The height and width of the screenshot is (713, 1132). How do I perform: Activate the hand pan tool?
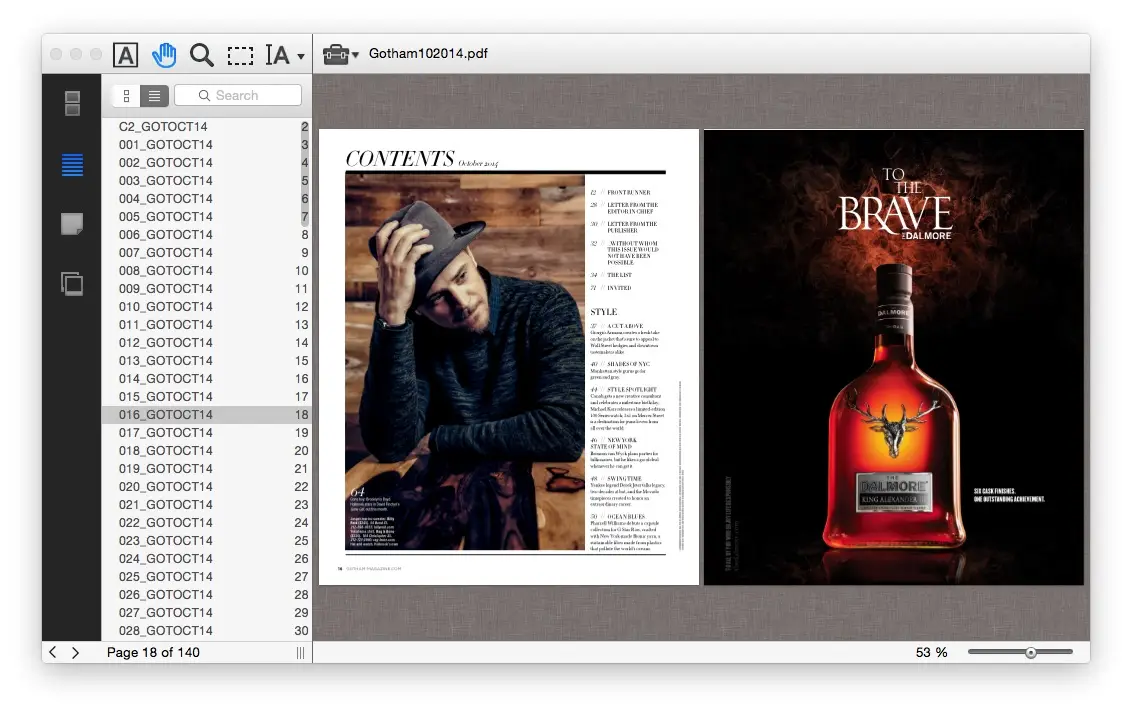164,55
